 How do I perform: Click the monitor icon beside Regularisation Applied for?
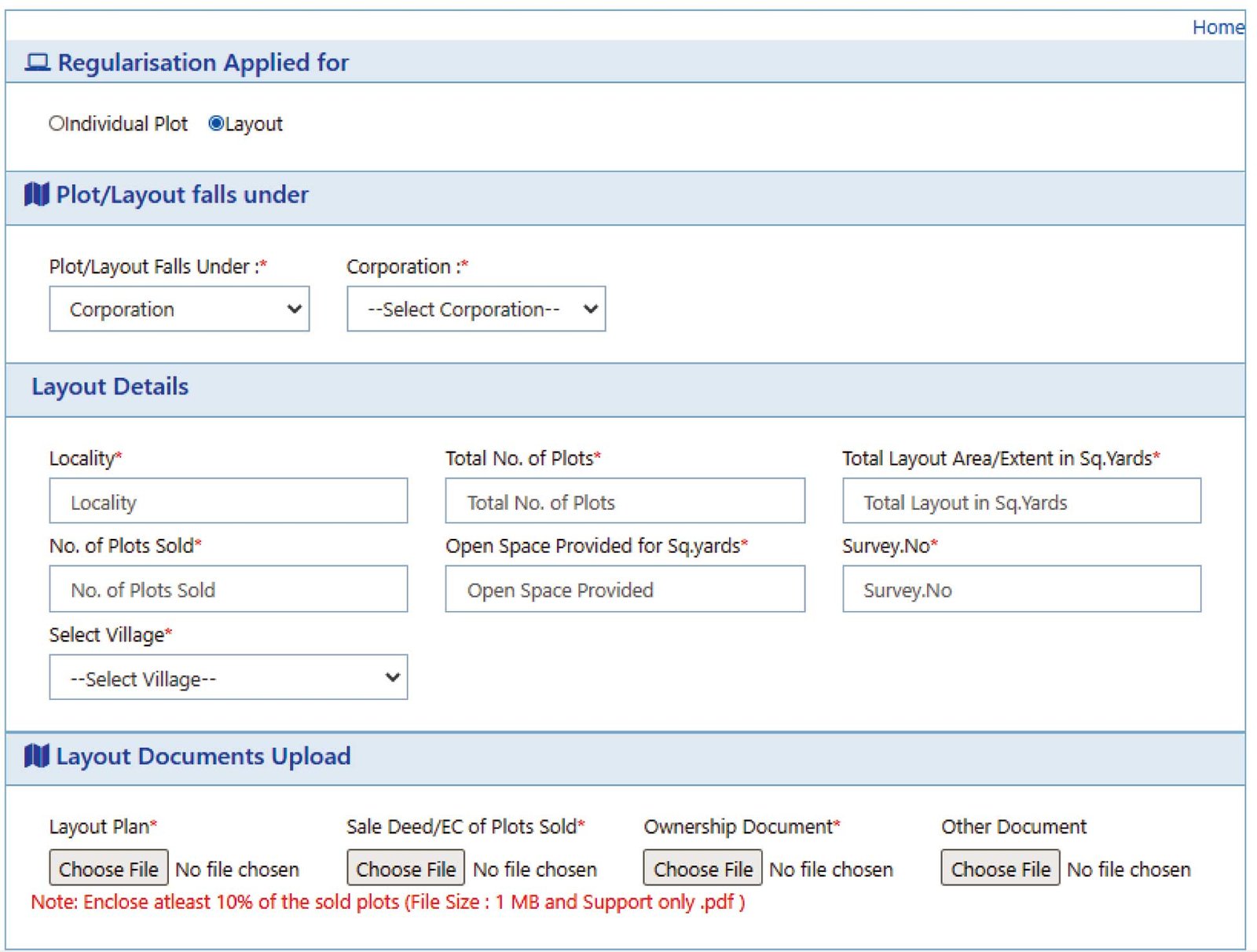[40, 61]
